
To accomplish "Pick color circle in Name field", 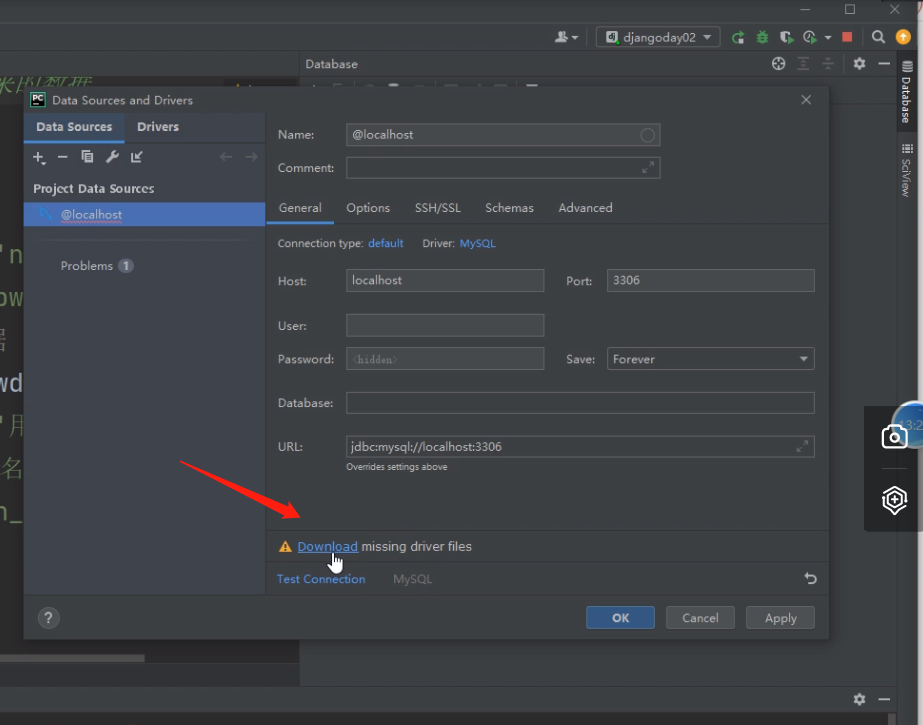I will click(647, 135).
